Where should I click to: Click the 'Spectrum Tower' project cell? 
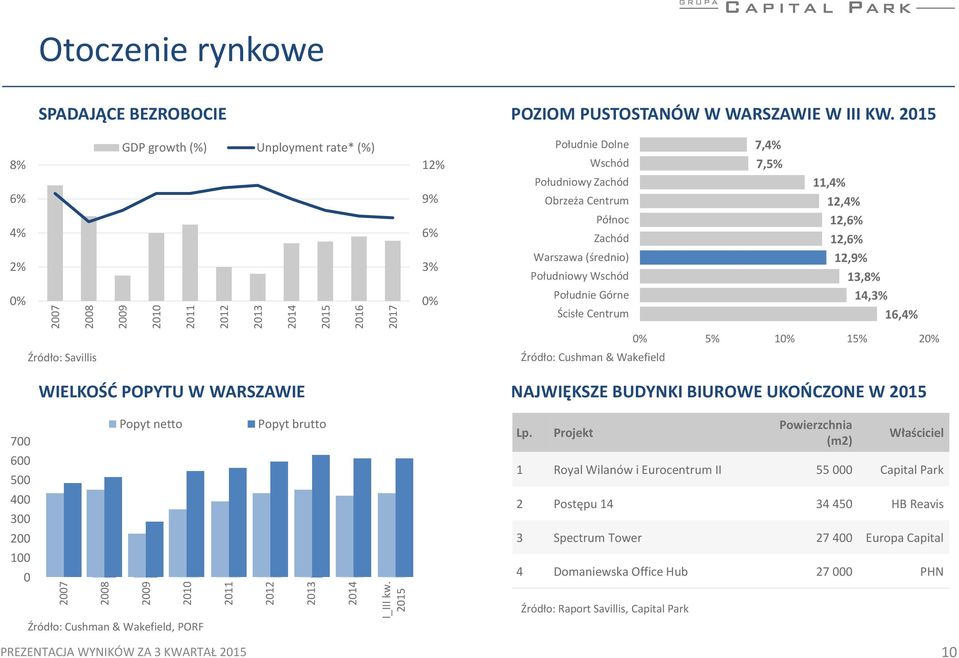click(x=598, y=538)
